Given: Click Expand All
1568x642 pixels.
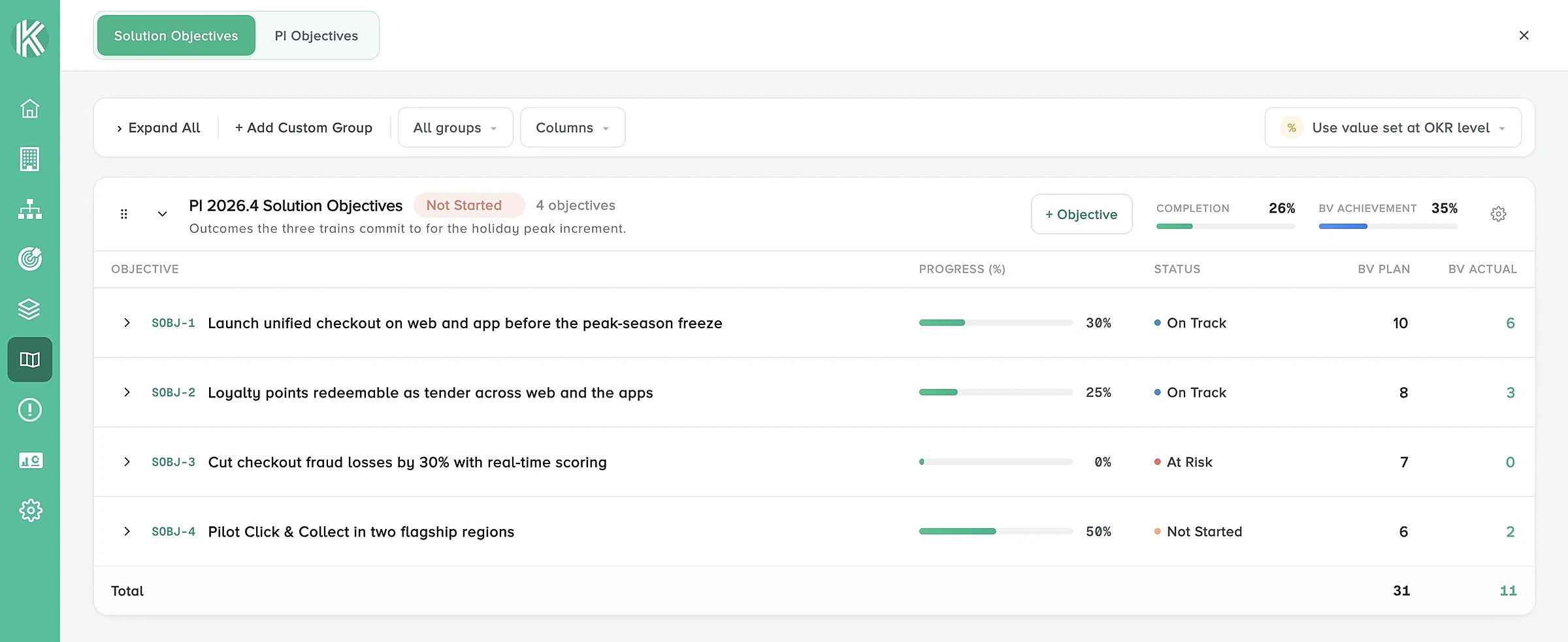Looking at the screenshot, I should [158, 127].
